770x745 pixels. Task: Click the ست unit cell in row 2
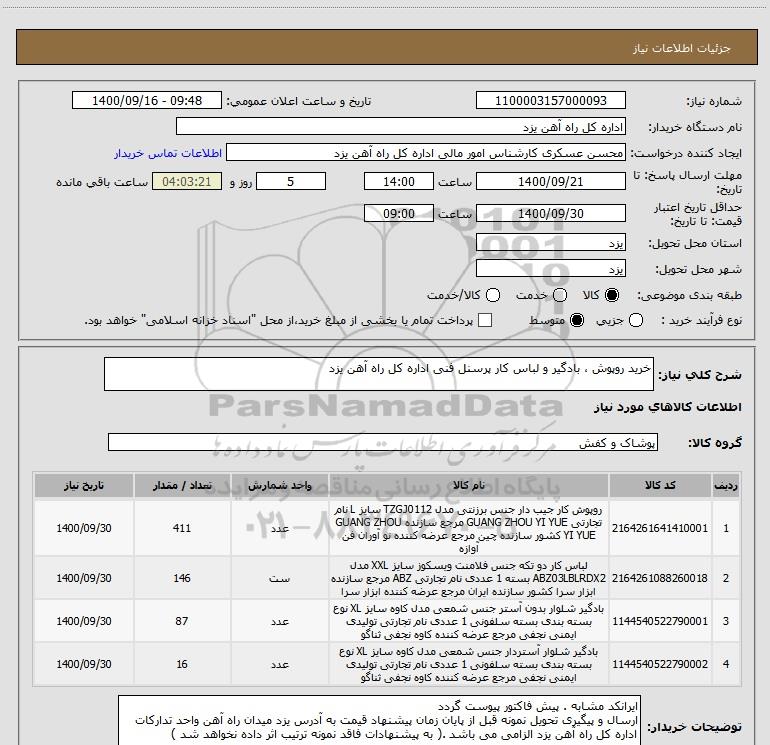tap(279, 578)
